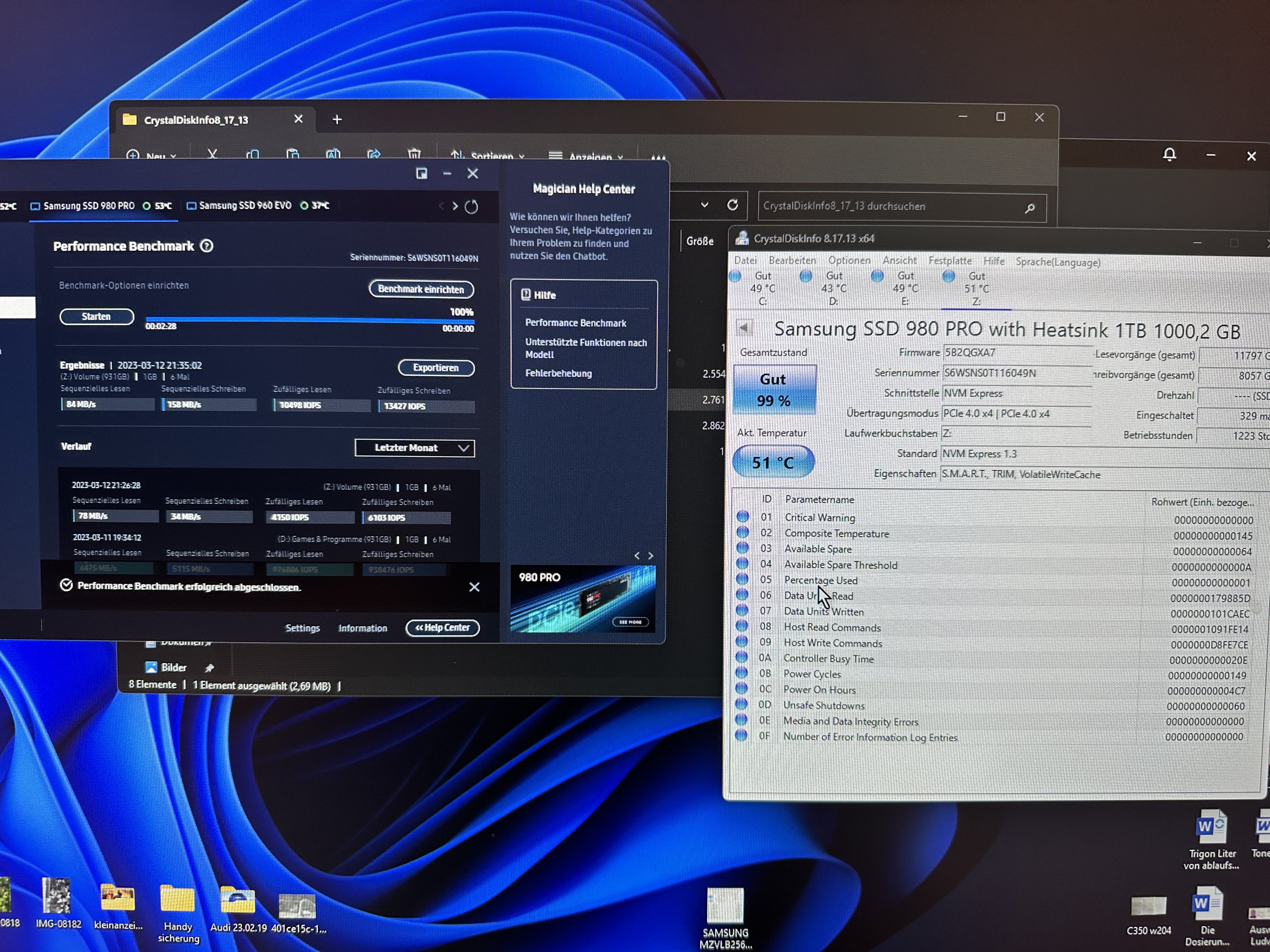Open a new Explorer tab with plus icon
Screen dimensions: 1270x952
tap(337, 119)
